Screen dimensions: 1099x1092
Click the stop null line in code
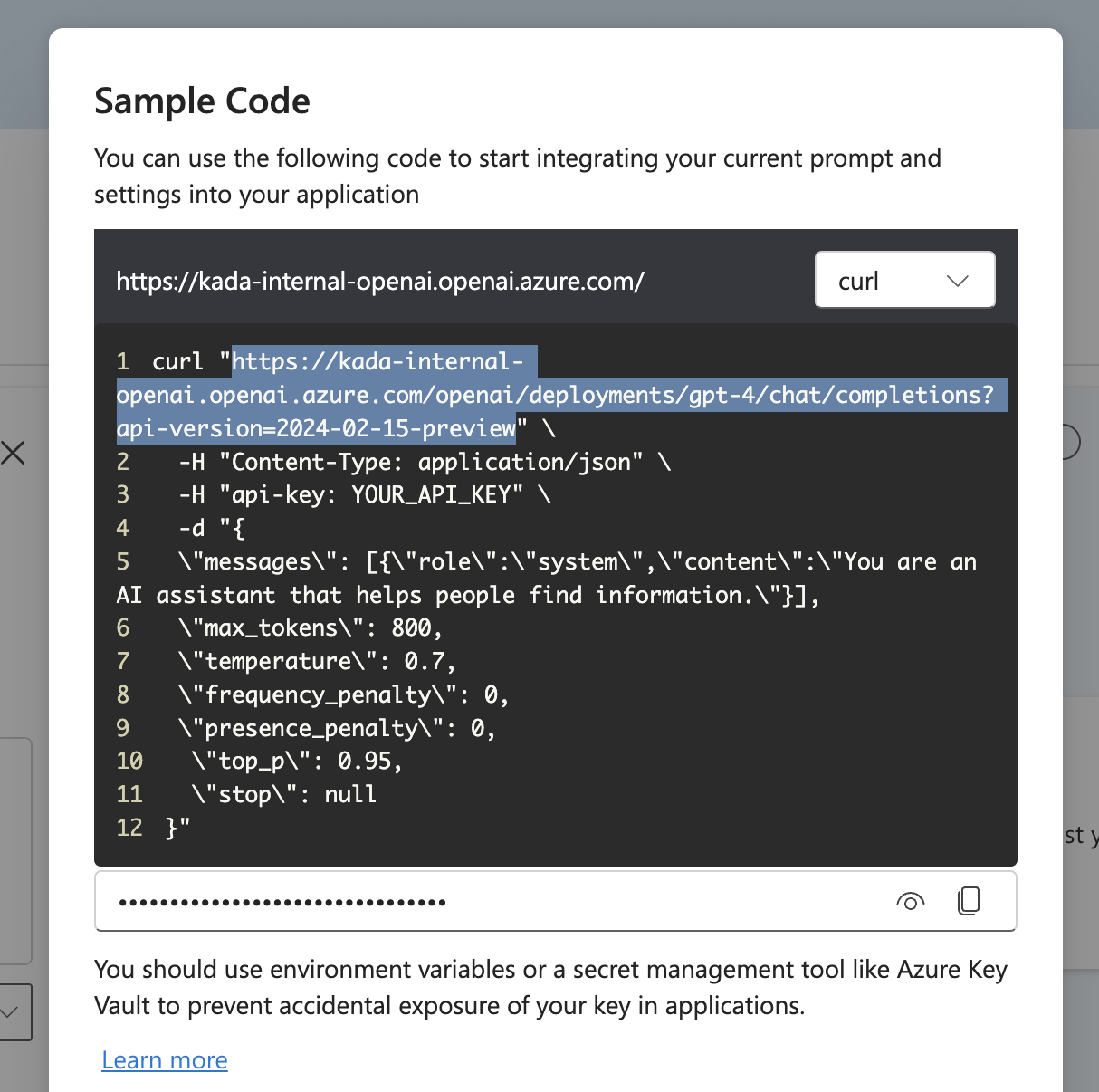click(283, 794)
